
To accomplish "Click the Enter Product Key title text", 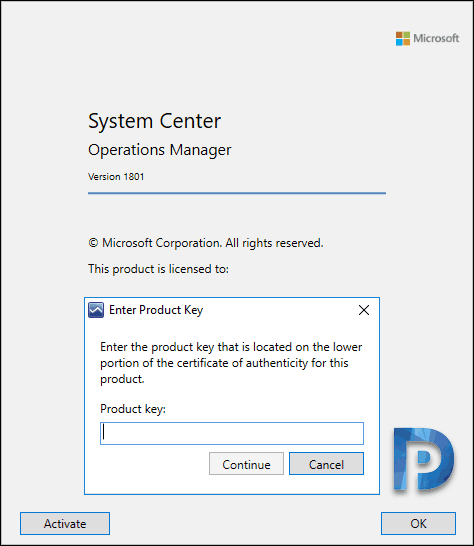I will click(x=156, y=310).
